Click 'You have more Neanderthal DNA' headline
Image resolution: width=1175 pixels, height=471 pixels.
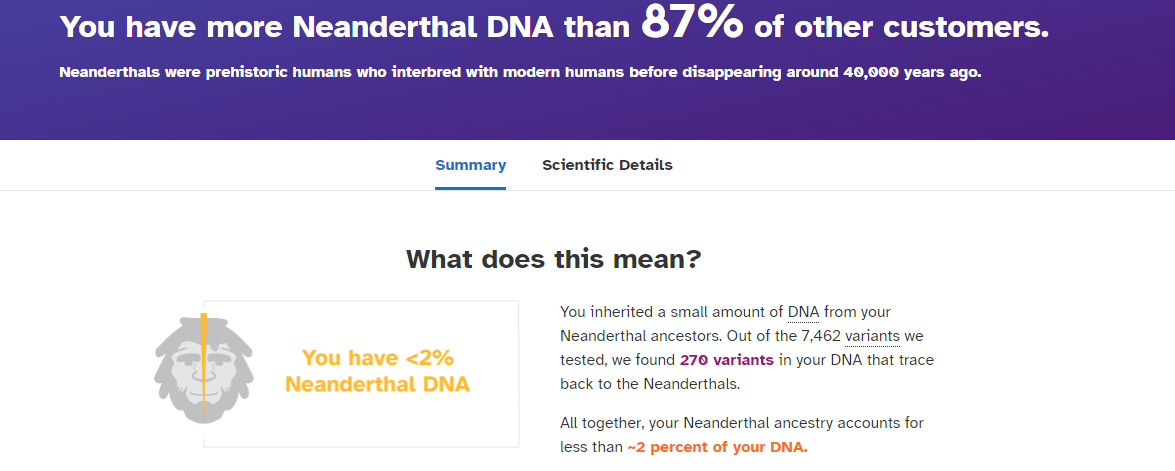coord(347,27)
